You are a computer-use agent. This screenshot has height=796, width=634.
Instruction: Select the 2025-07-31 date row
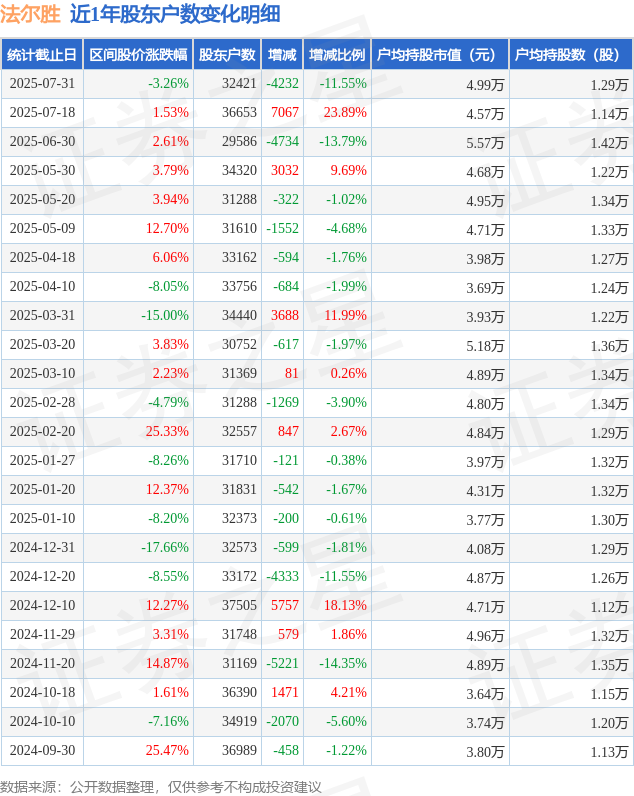[42, 84]
